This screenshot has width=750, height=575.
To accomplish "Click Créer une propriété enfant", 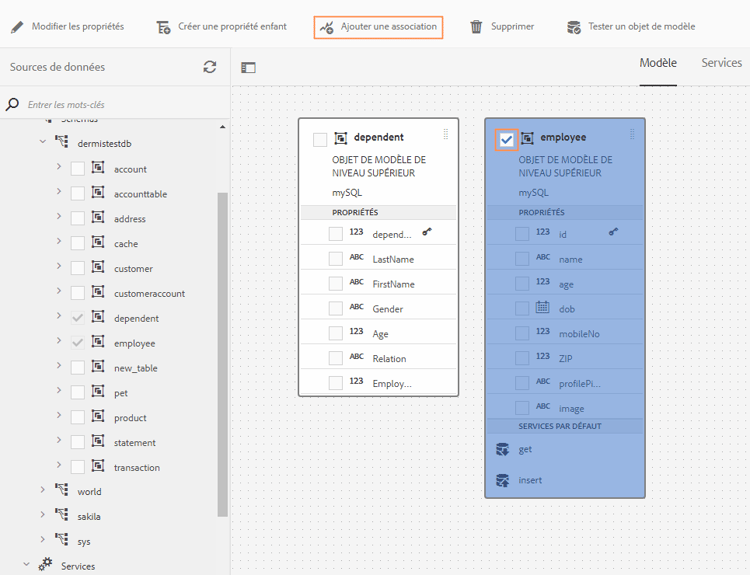I will point(232,27).
